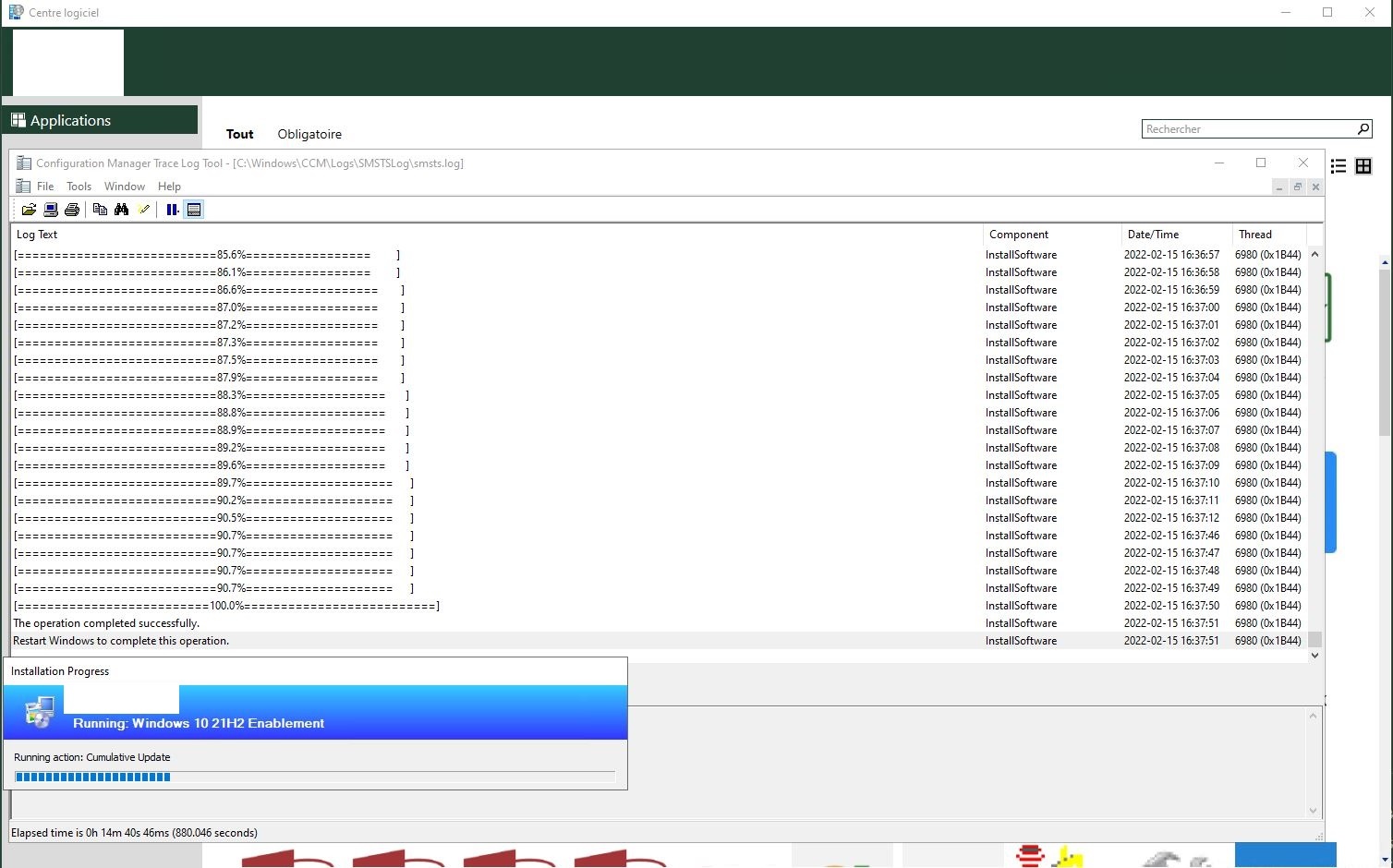Click the magnifier icon in Rechercher box
This screenshot has height=868, width=1393.
point(1363,129)
